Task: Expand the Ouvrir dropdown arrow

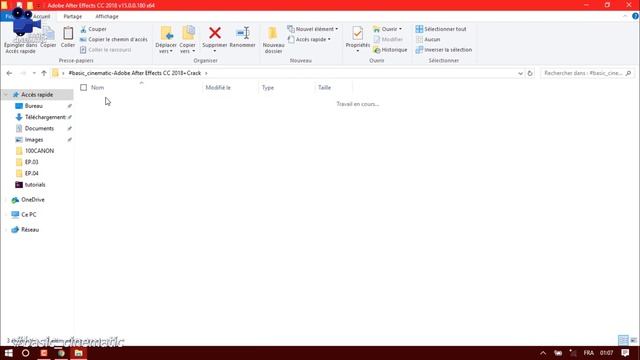Action: [x=400, y=29]
